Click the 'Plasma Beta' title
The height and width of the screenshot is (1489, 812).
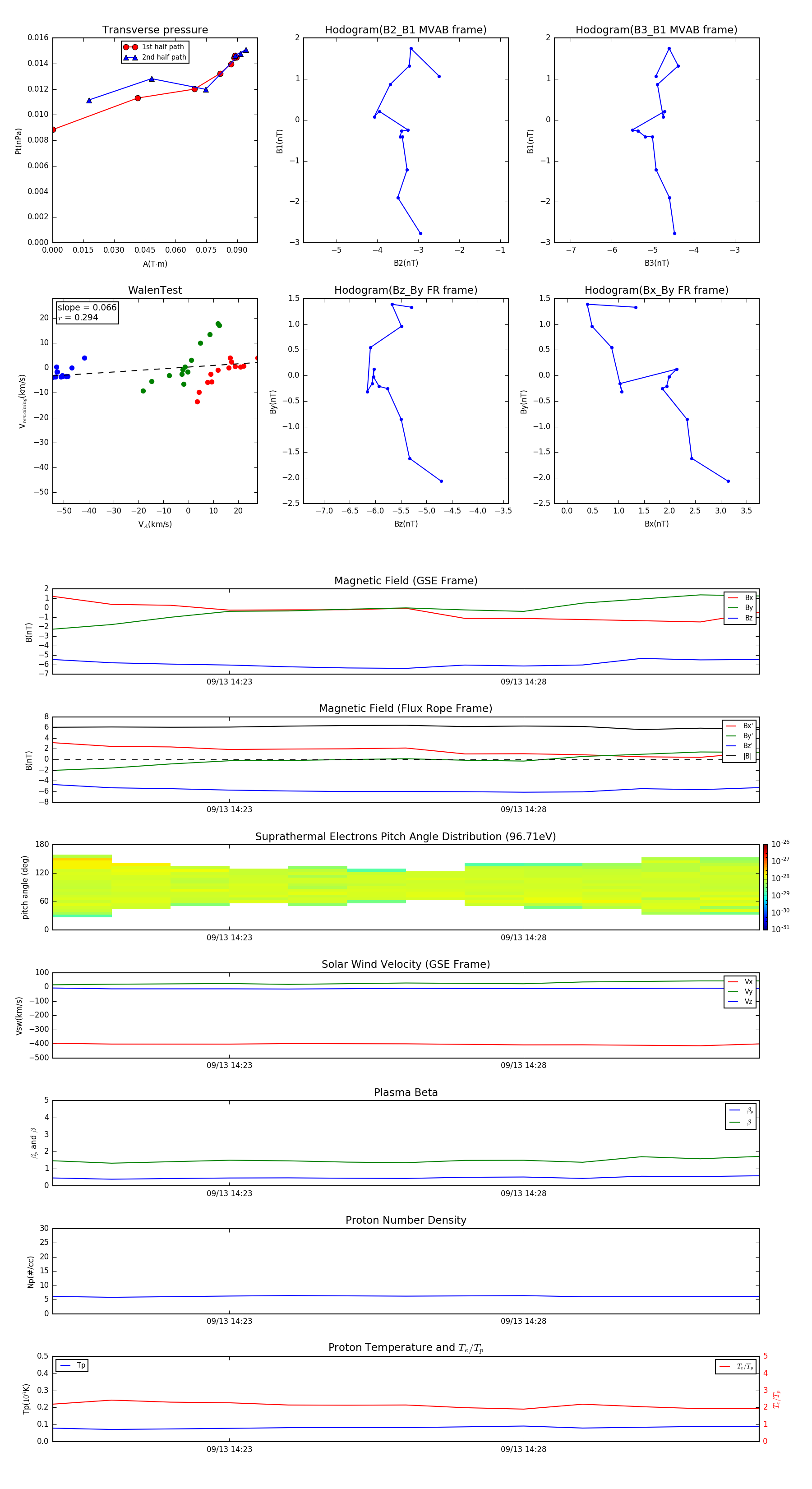click(x=406, y=1093)
